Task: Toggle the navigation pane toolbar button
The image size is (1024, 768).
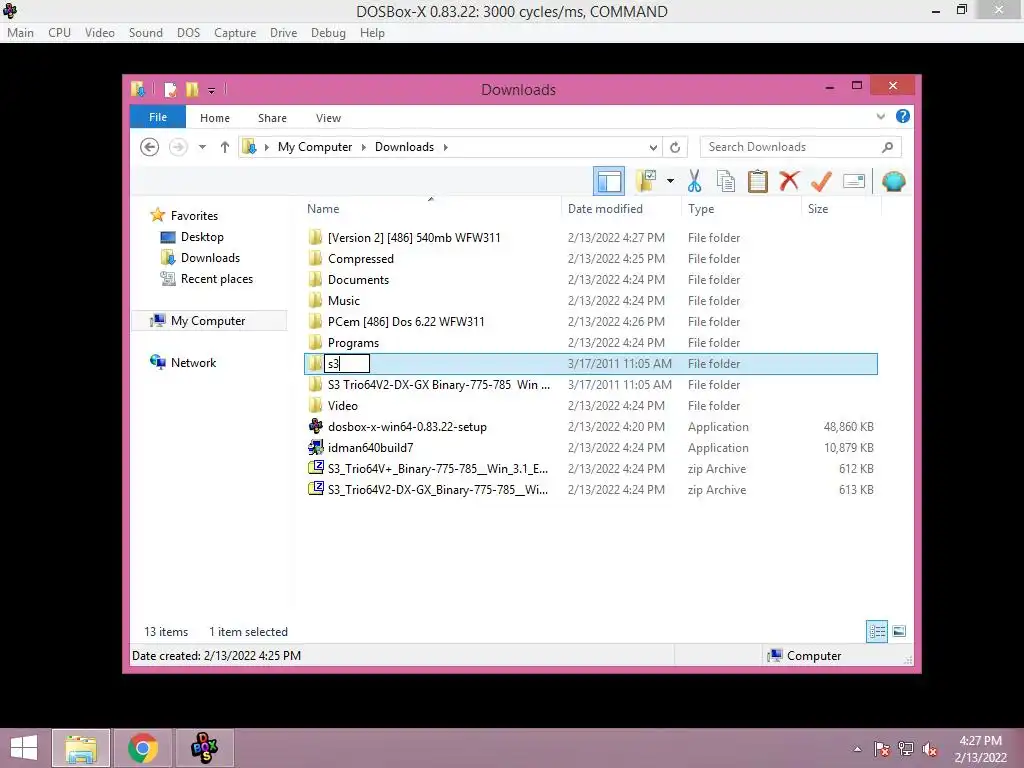Action: (609, 181)
